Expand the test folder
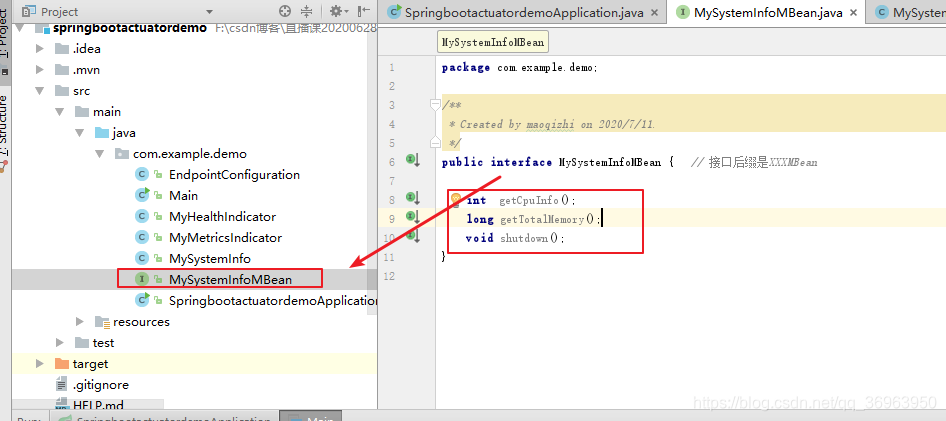946x421 pixels. point(60,343)
